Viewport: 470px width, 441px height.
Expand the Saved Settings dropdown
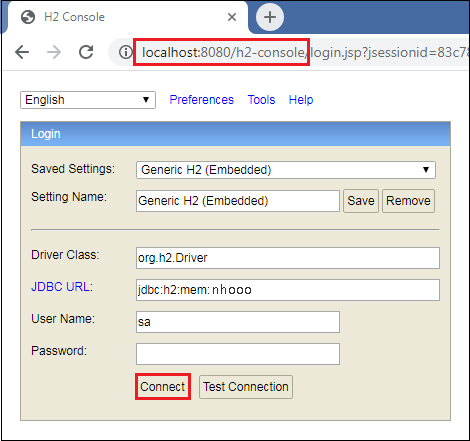pyautogui.click(x=286, y=170)
